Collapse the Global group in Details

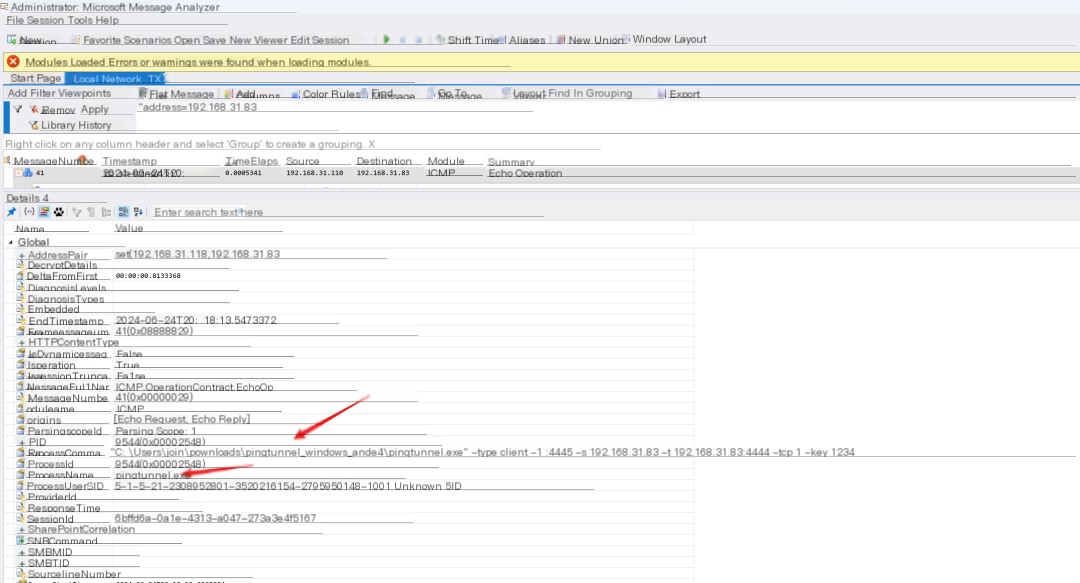(10, 243)
